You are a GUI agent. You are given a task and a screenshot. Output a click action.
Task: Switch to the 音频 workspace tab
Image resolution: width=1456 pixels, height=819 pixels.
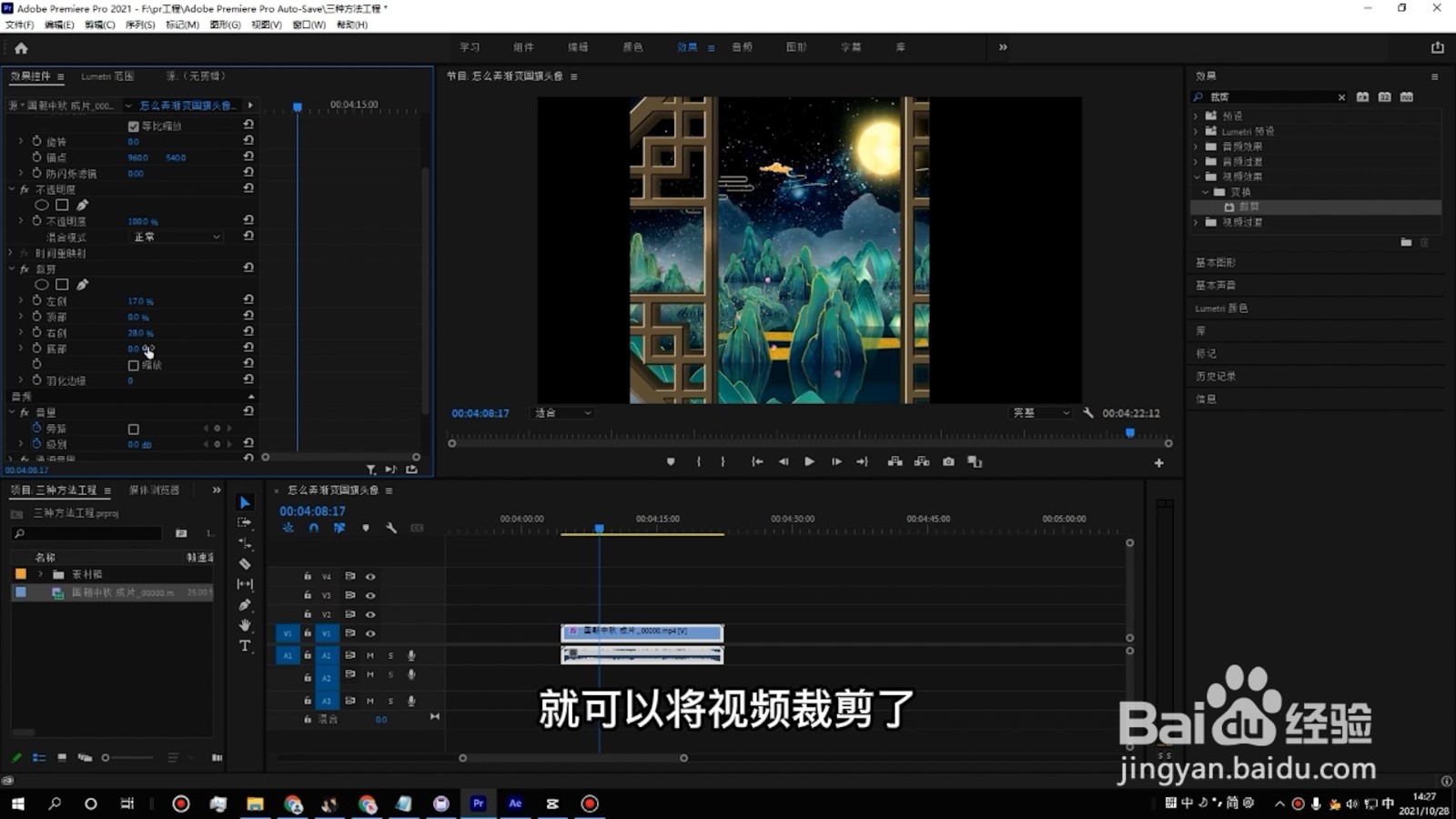click(x=742, y=47)
